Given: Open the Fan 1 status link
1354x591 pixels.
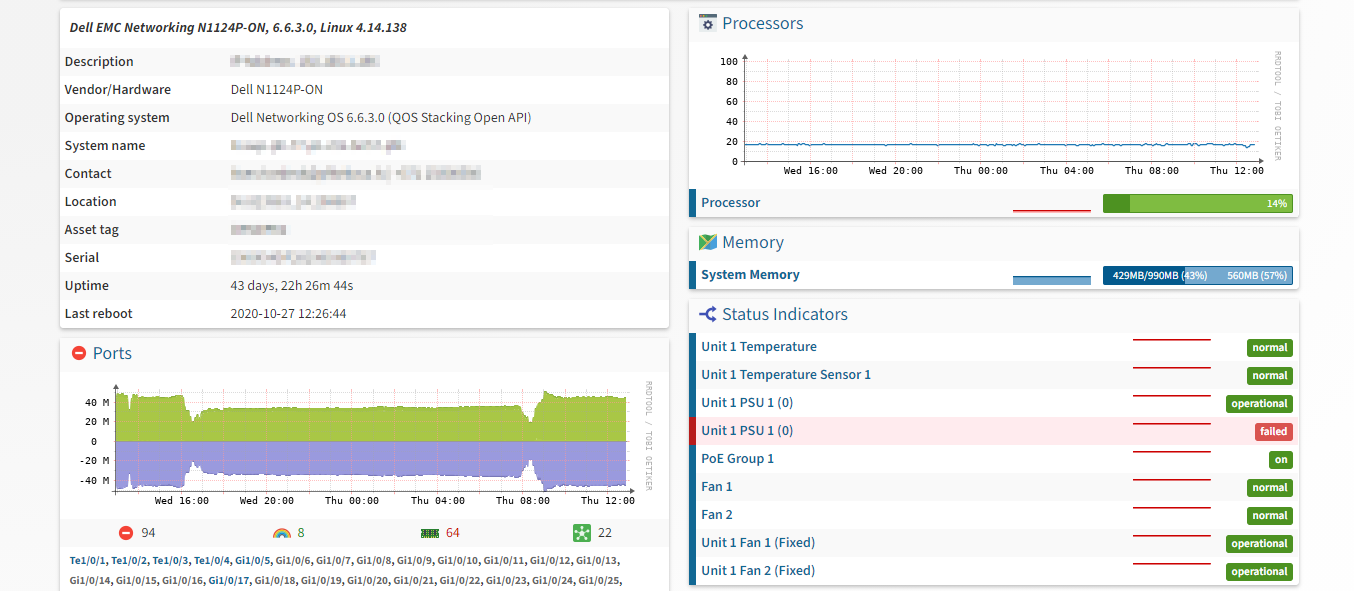Looking at the screenshot, I should (717, 486).
